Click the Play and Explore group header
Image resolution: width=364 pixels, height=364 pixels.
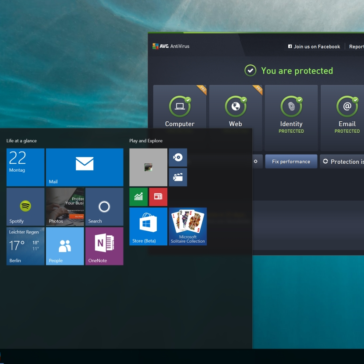pos(146,141)
